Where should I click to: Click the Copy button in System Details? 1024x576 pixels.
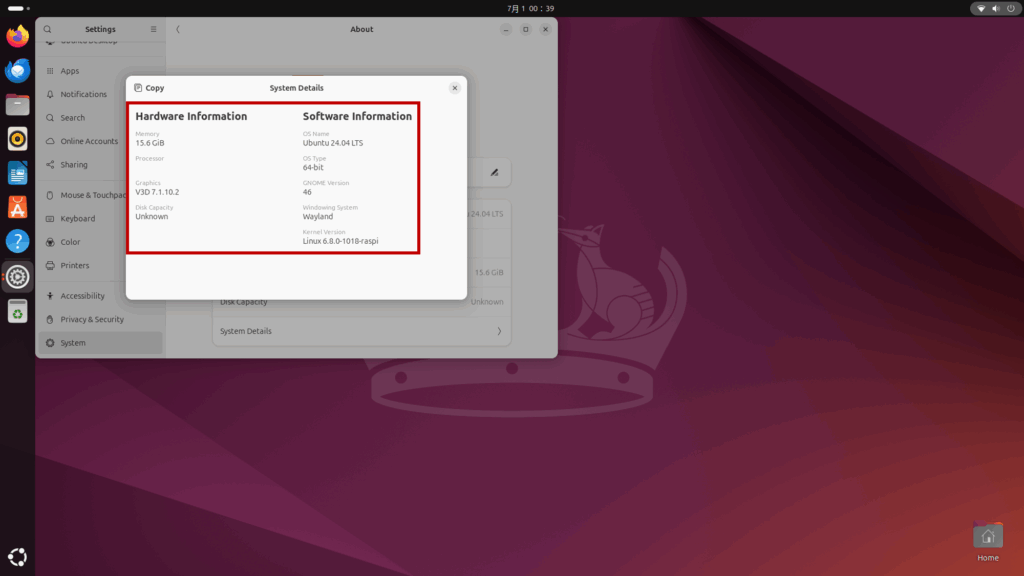pyautogui.click(x=149, y=88)
